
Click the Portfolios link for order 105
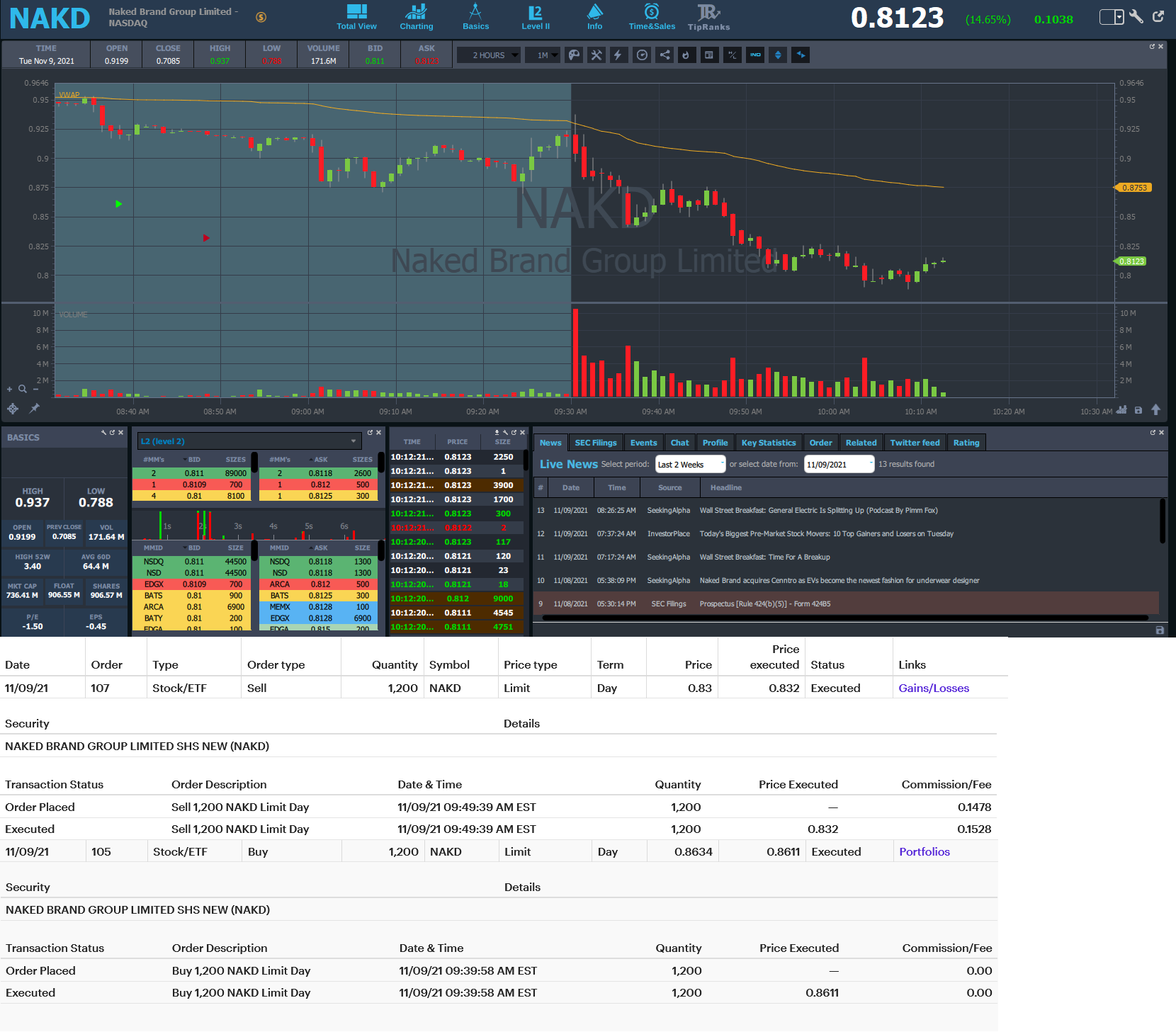pos(924,852)
